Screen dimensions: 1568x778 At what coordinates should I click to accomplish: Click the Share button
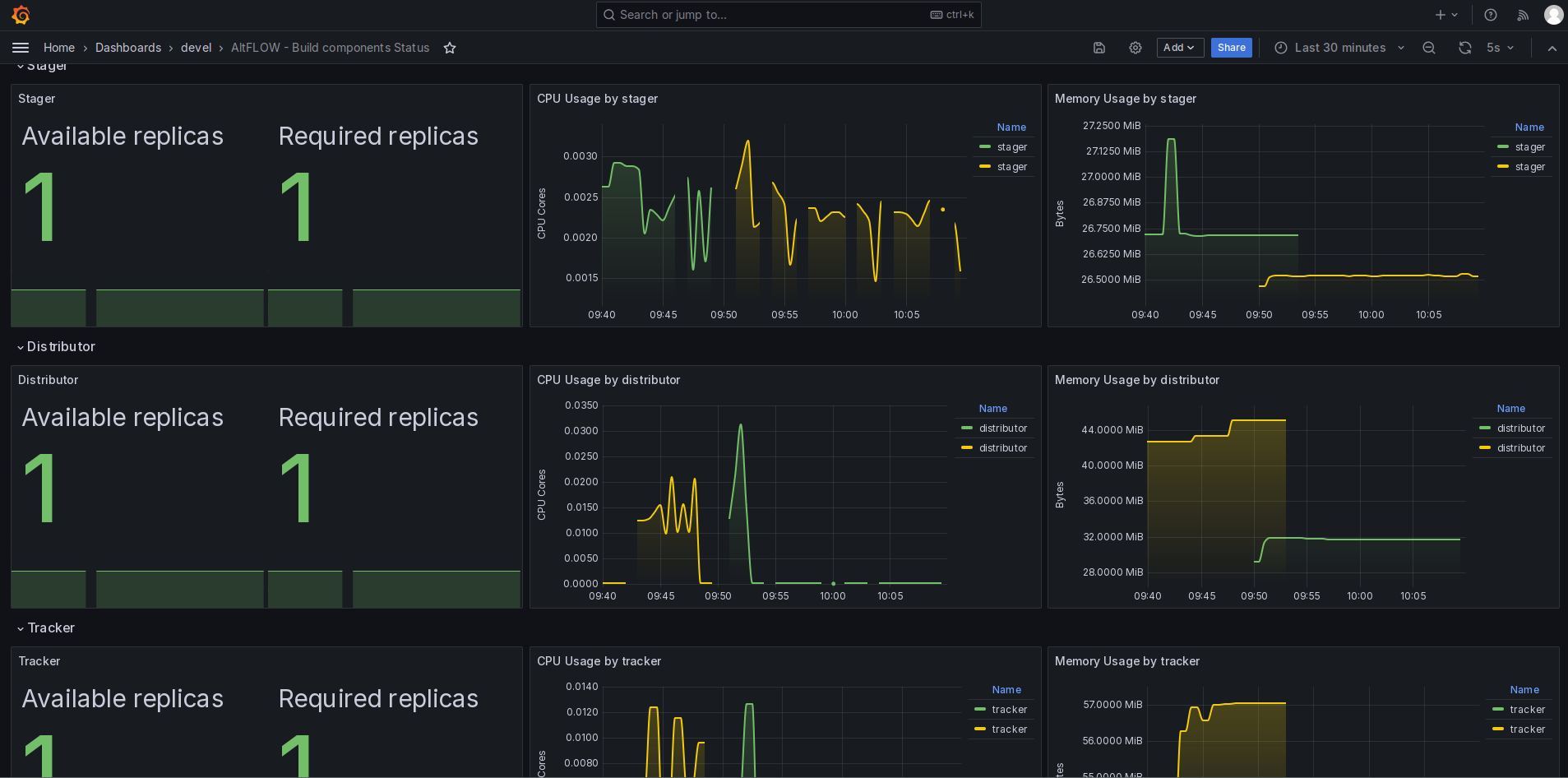tap(1231, 48)
